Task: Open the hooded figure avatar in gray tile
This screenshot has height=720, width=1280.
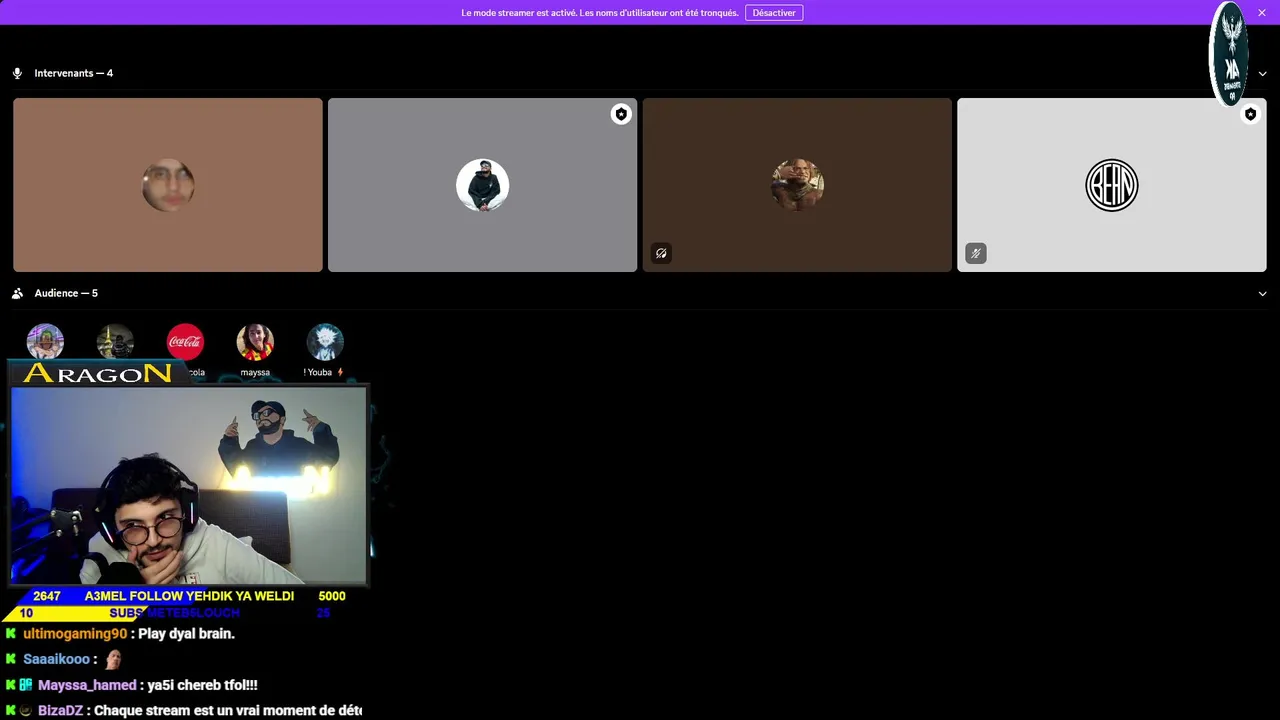Action: (482, 185)
